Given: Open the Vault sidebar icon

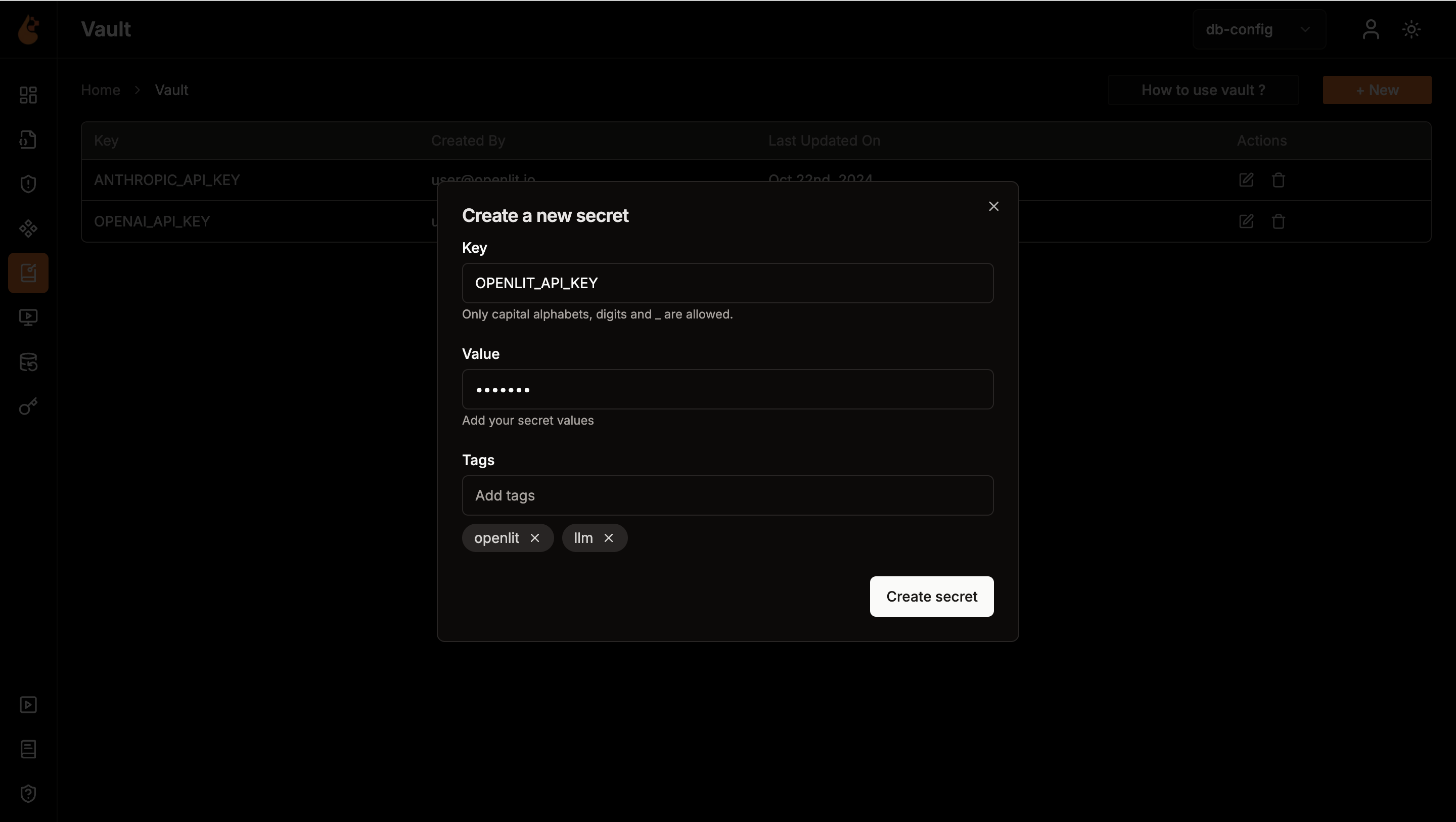Looking at the screenshot, I should (x=28, y=273).
